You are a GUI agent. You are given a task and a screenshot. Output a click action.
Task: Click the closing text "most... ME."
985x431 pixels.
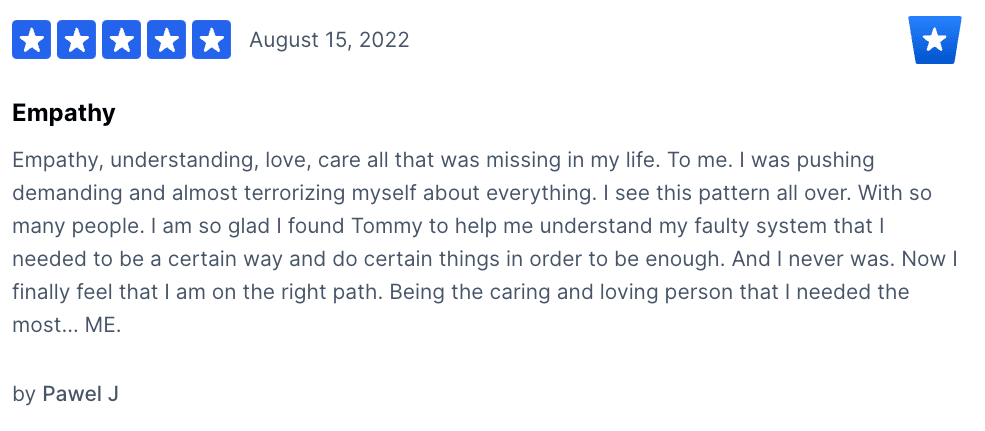(x=67, y=325)
